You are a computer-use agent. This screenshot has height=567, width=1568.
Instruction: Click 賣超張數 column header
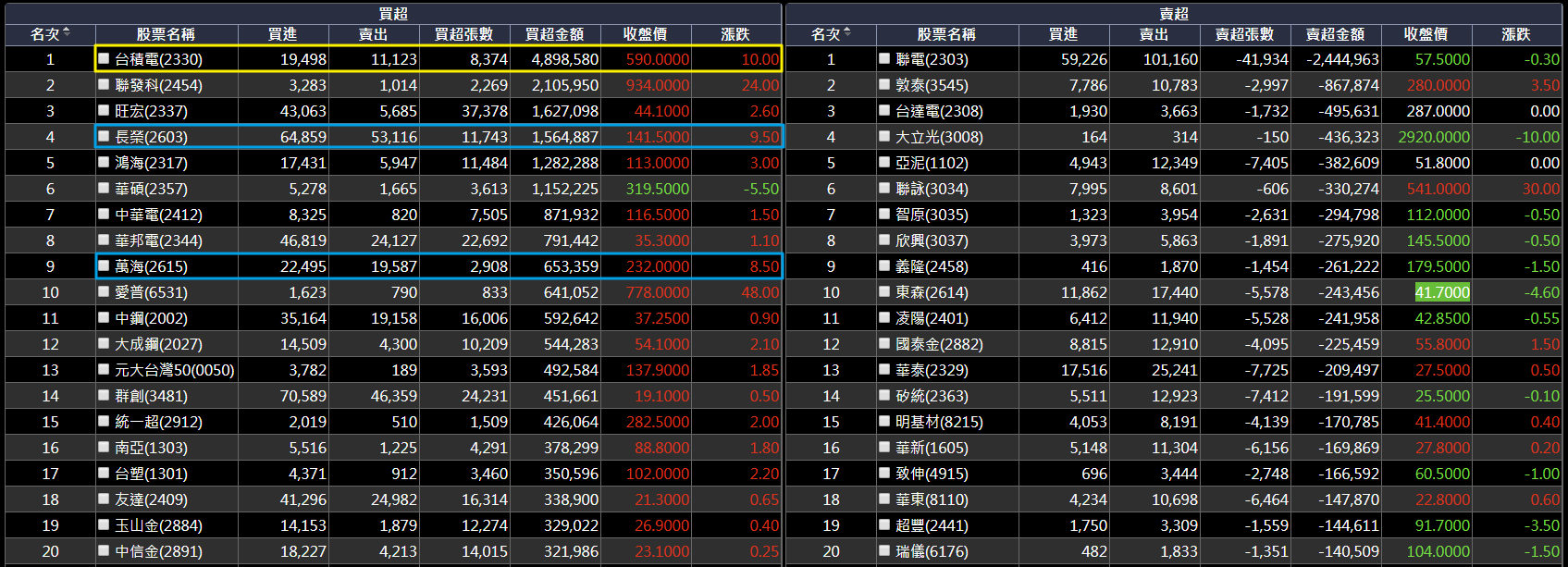(1245, 34)
